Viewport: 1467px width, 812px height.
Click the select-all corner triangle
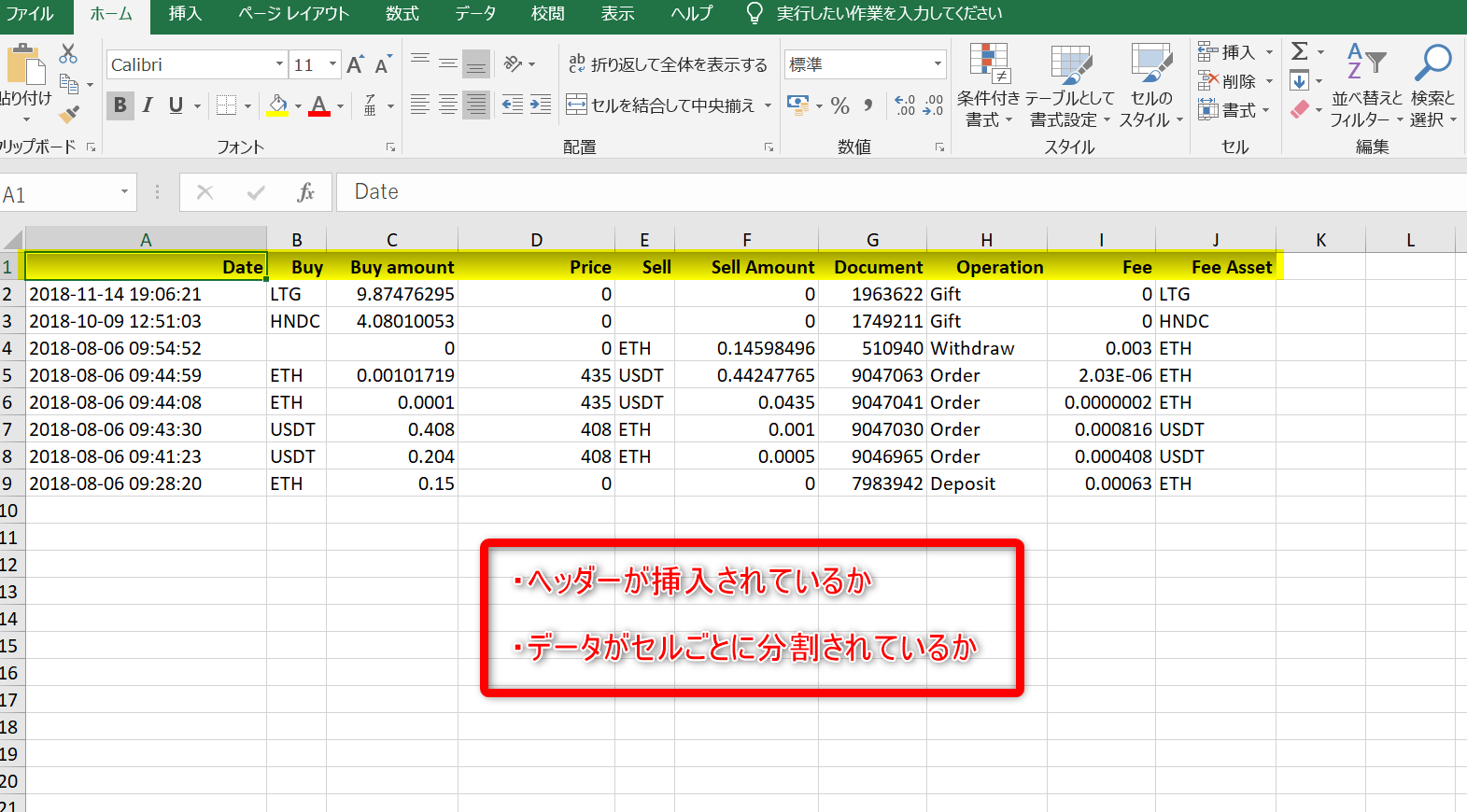(12, 239)
